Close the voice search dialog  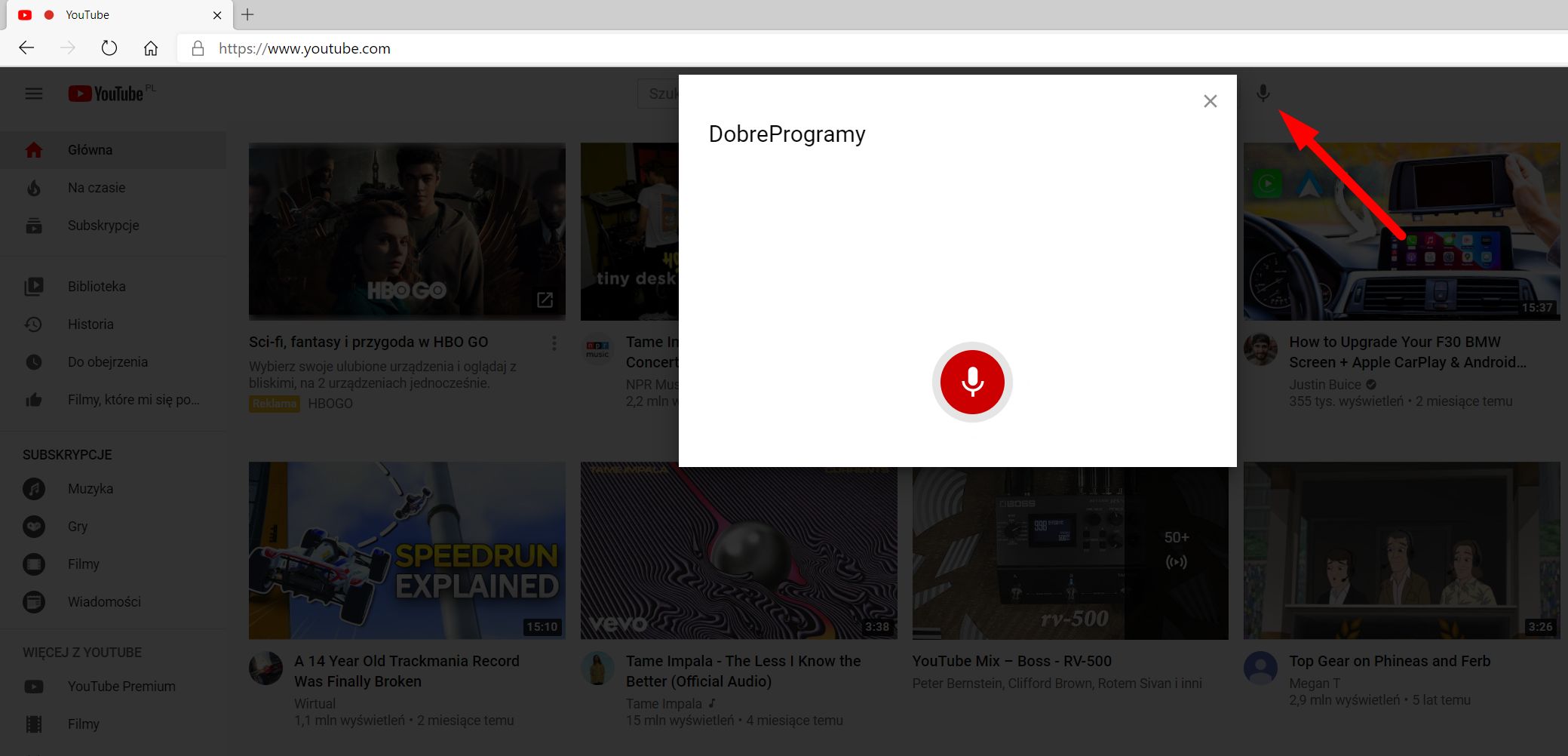[1210, 100]
